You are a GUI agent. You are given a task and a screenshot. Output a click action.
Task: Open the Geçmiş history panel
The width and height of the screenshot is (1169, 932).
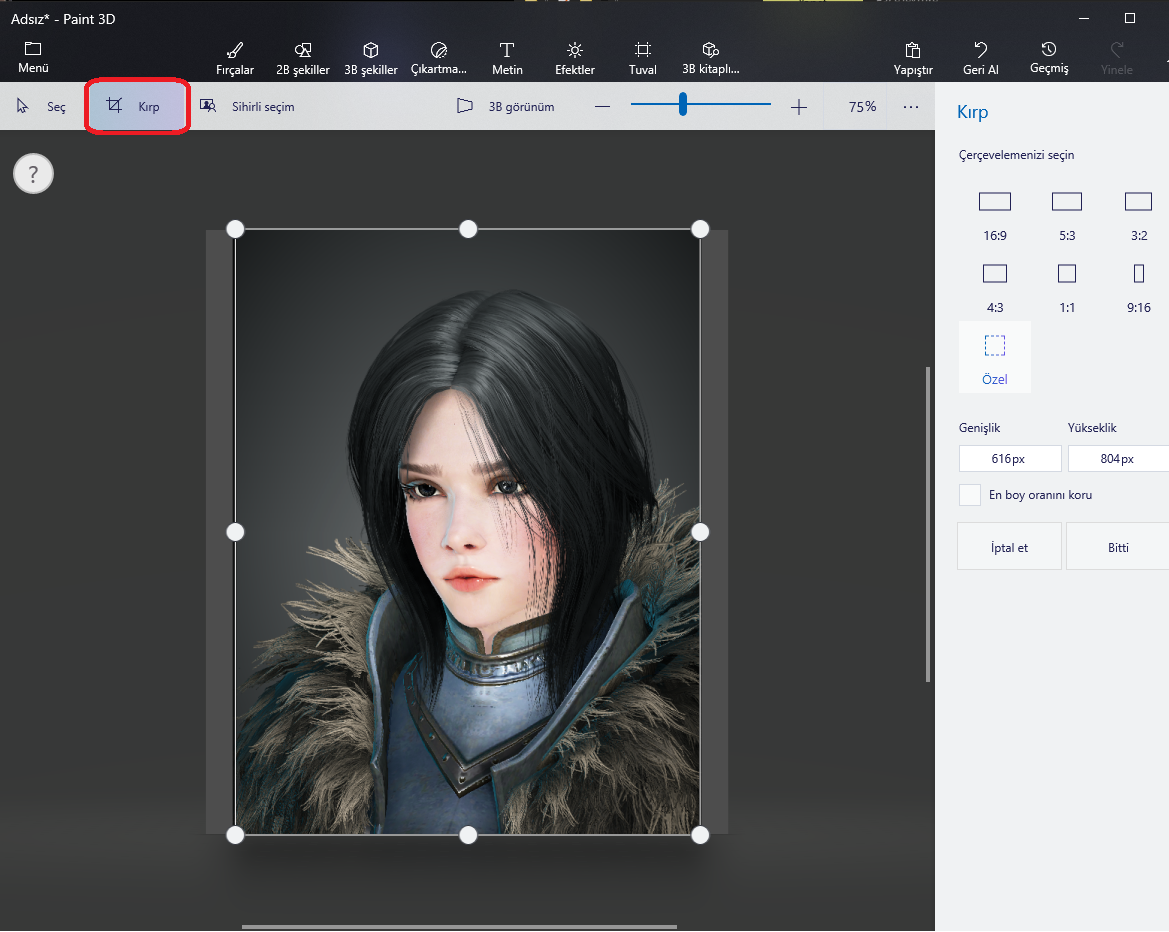coord(1049,58)
